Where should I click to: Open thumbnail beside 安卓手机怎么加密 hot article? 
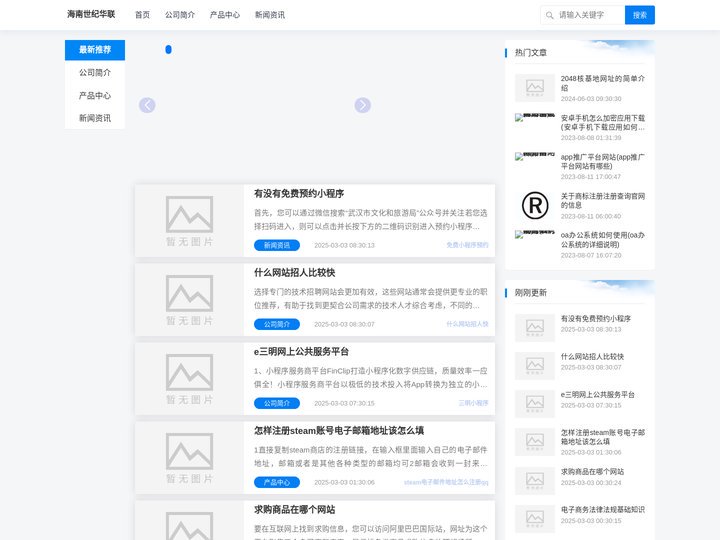coord(534,117)
